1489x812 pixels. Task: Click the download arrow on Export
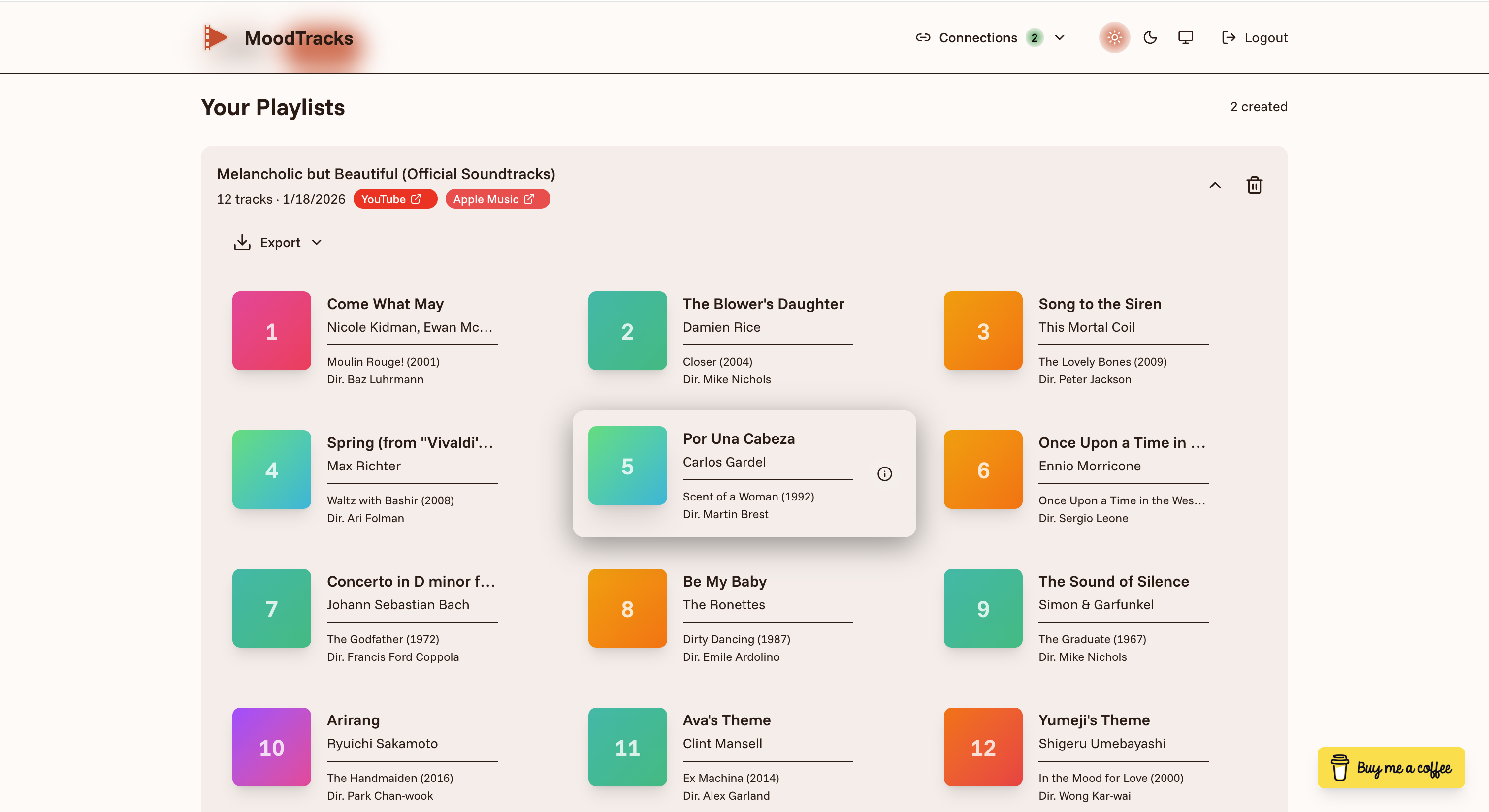(242, 242)
